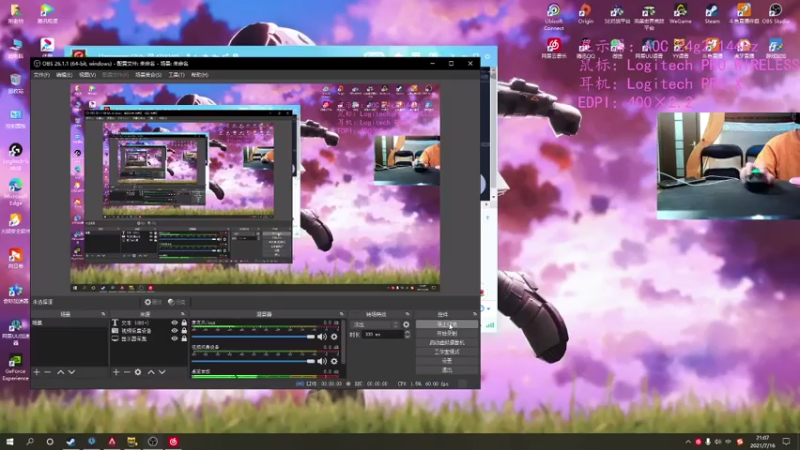Pop out the 来源 dock panel
The image size is (800, 450).
tap(183, 314)
